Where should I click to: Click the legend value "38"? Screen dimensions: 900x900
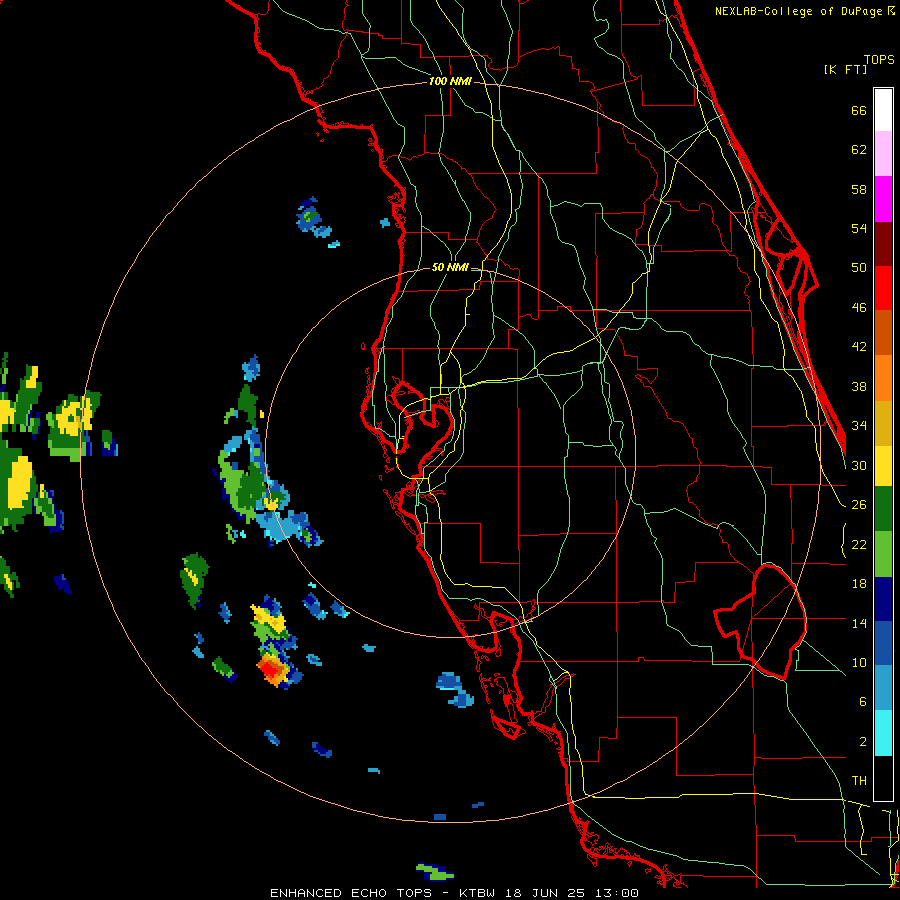coord(859,386)
